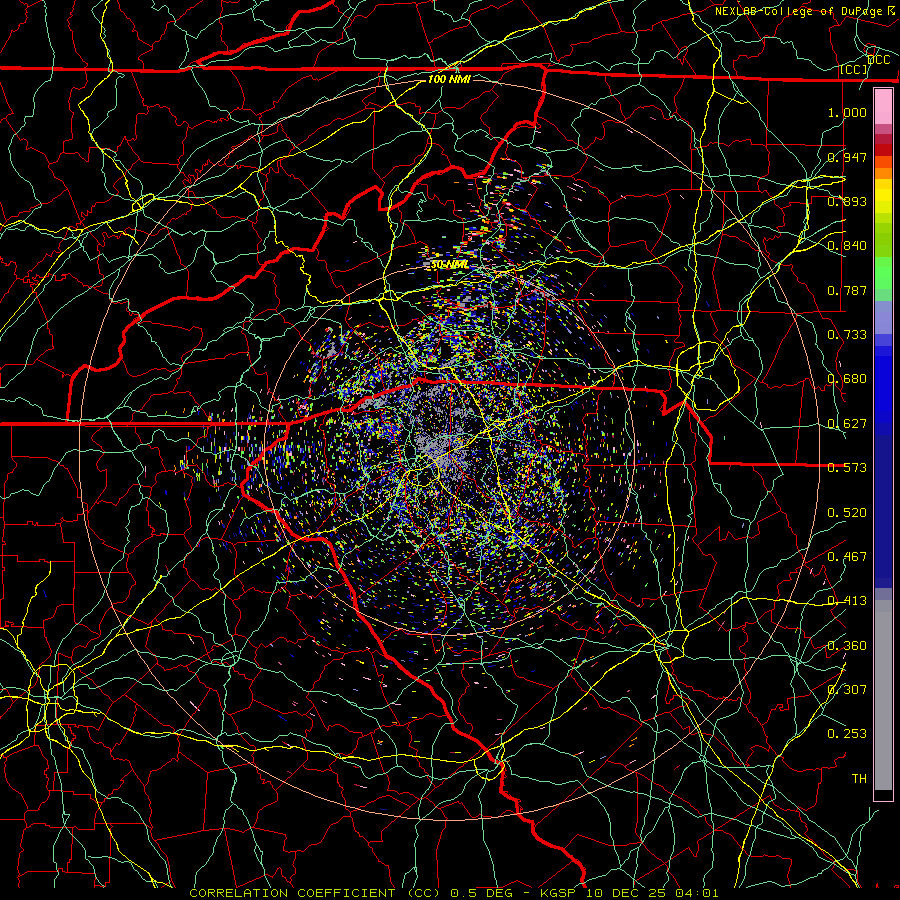Click the "0.5 DEG" tilt text in caption
This screenshot has width=900, height=900.
click(x=483, y=893)
